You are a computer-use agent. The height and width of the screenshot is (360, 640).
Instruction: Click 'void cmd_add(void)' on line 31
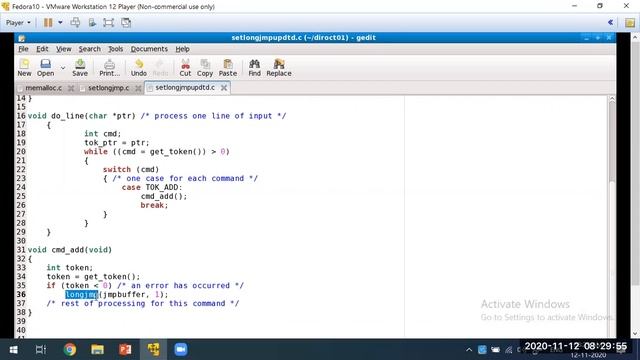70,250
